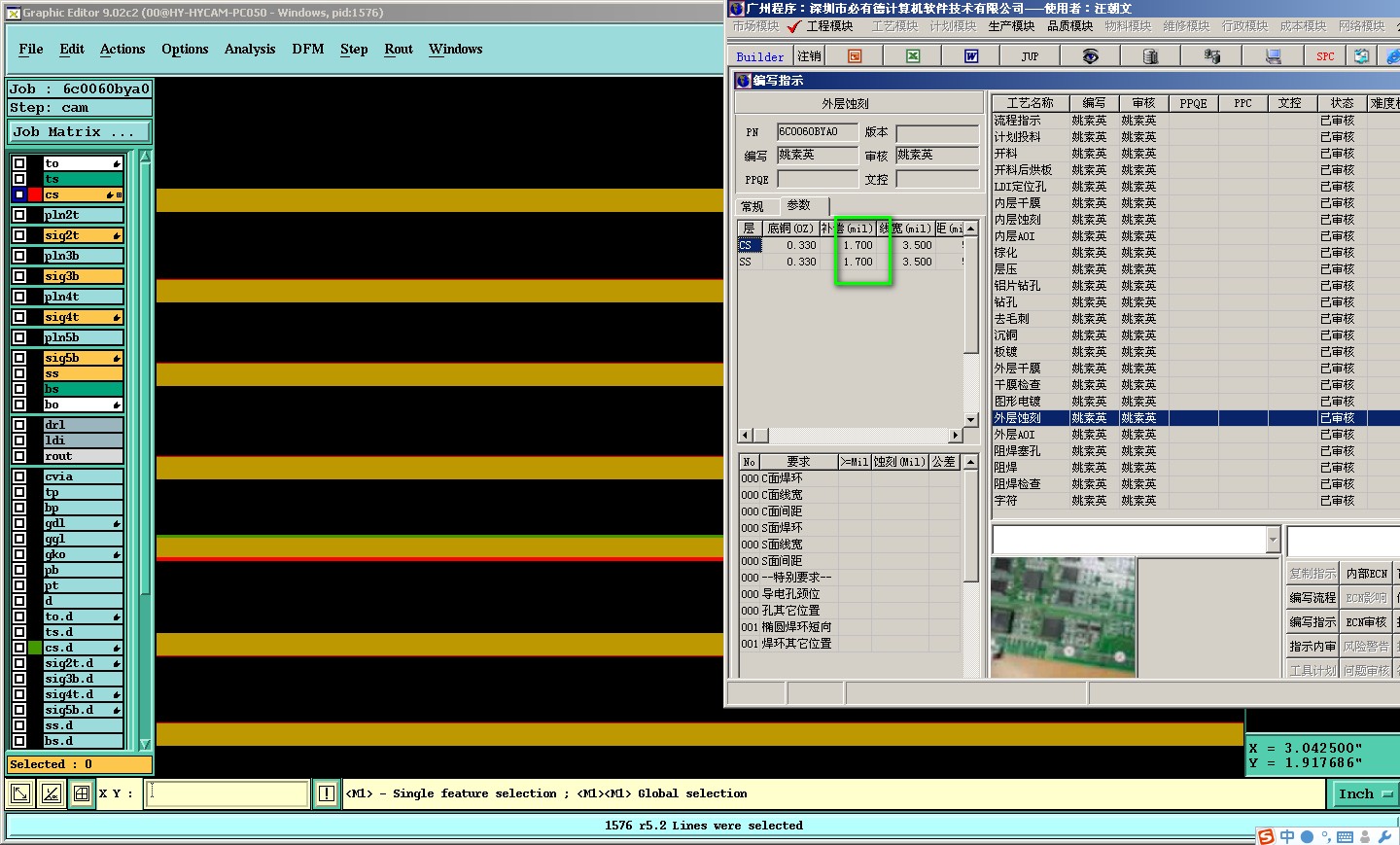The width and height of the screenshot is (1400, 845).
Task: Open the Rout menu
Action: 399,49
